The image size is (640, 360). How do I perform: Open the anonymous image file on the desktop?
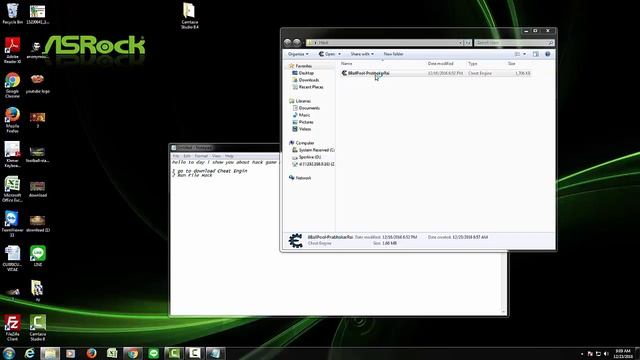pyautogui.click(x=37, y=50)
